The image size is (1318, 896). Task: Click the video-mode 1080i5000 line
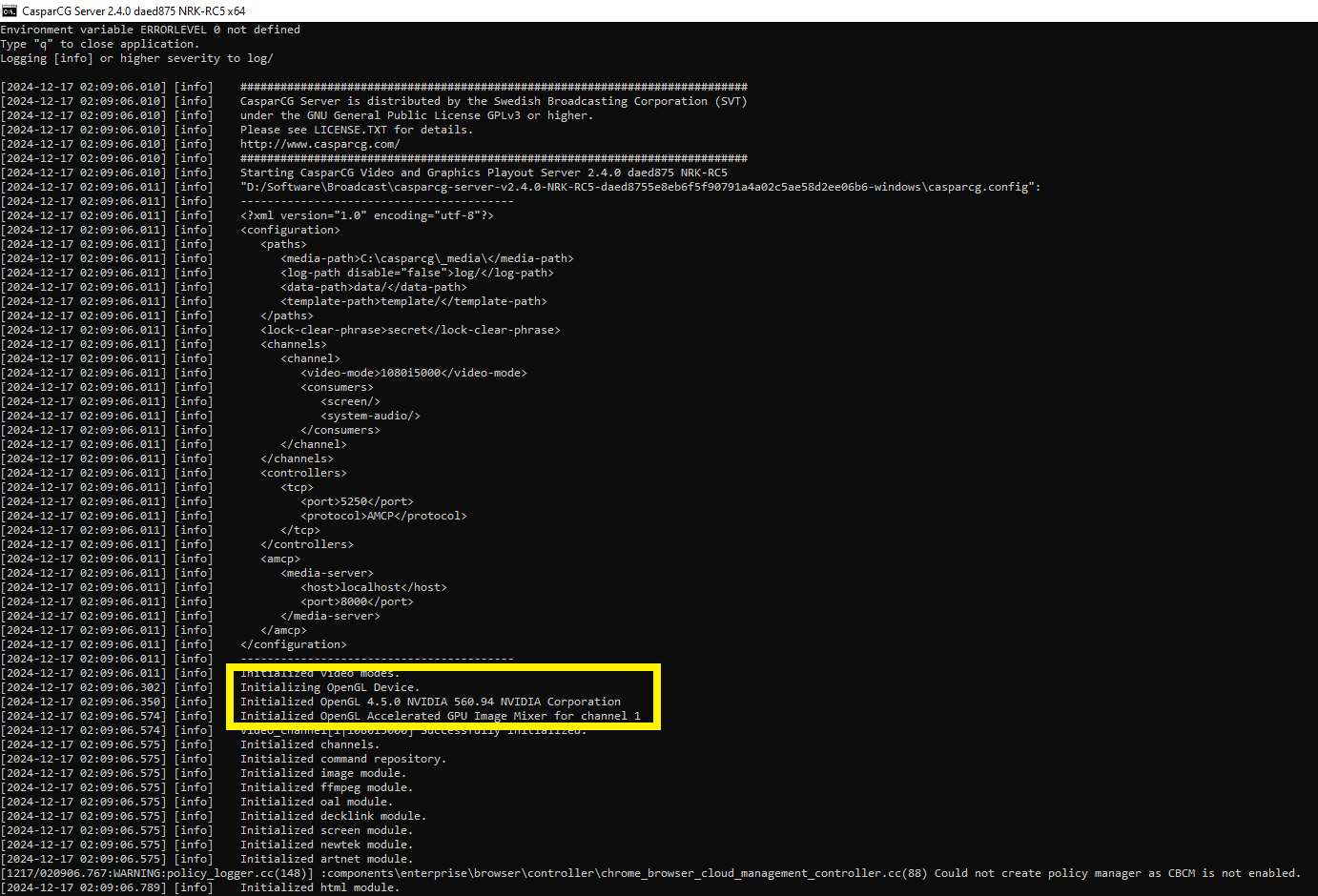tap(414, 373)
